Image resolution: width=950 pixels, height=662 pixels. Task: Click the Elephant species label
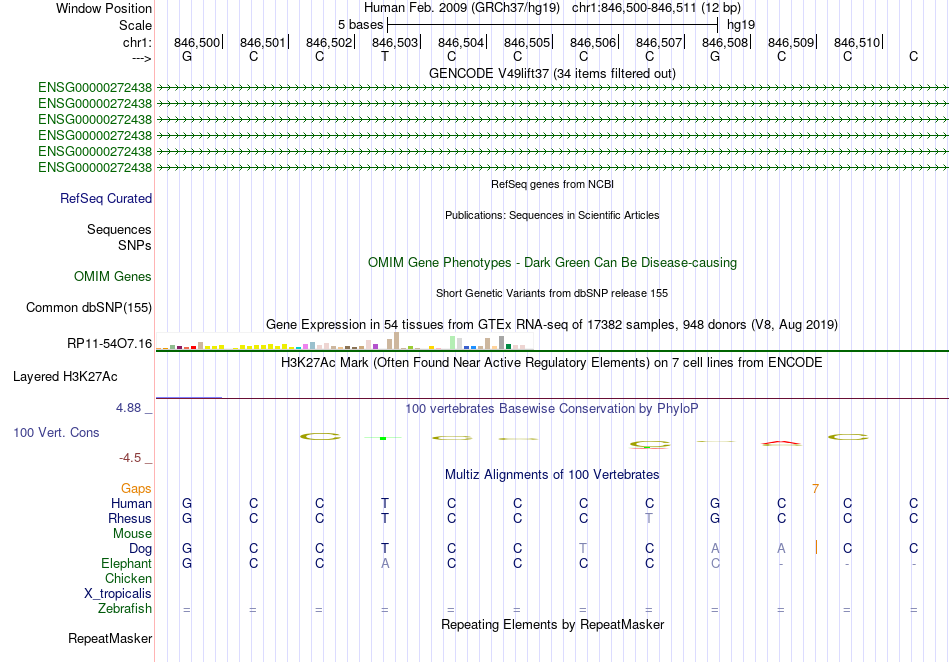pos(127,563)
